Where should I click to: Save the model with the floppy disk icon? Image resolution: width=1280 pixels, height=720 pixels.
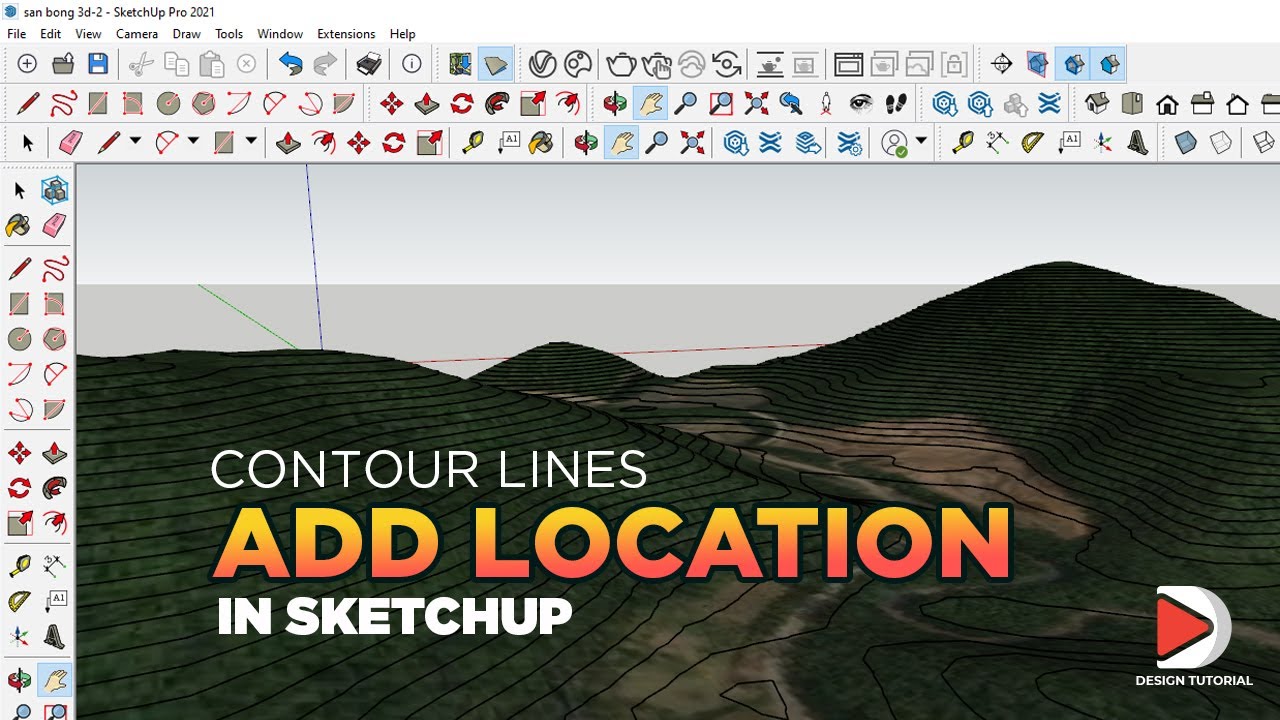(97, 65)
